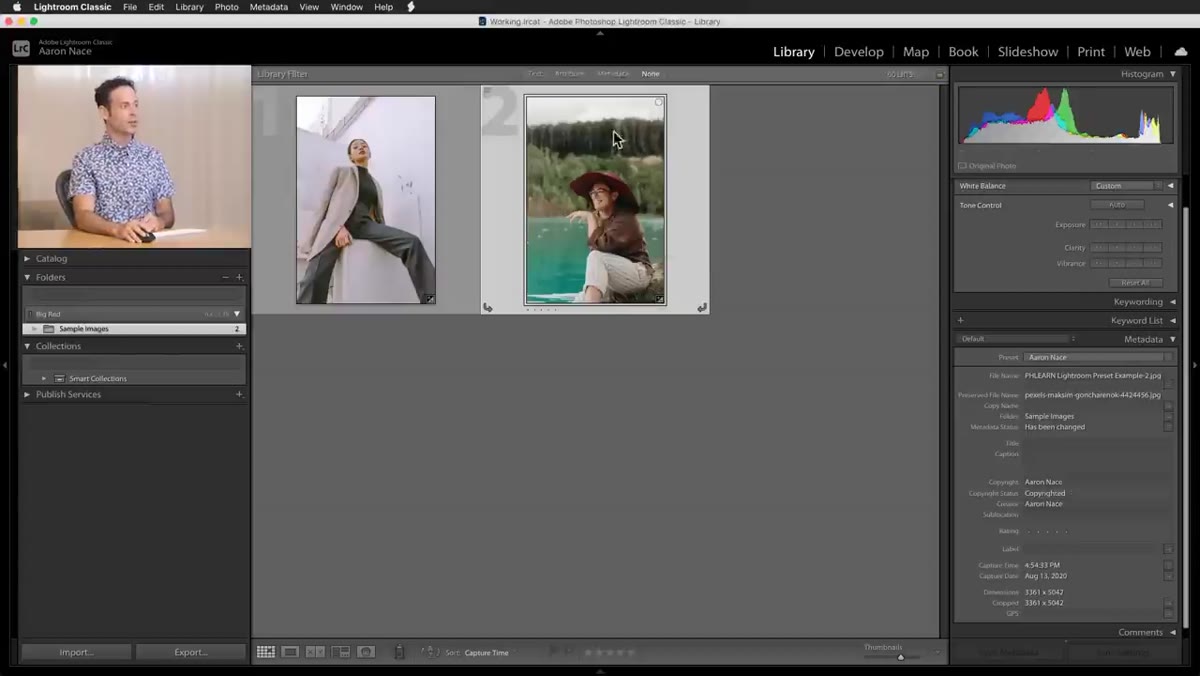This screenshot has width=1200, height=676.
Task: Open Compare view icon
Action: (x=315, y=652)
